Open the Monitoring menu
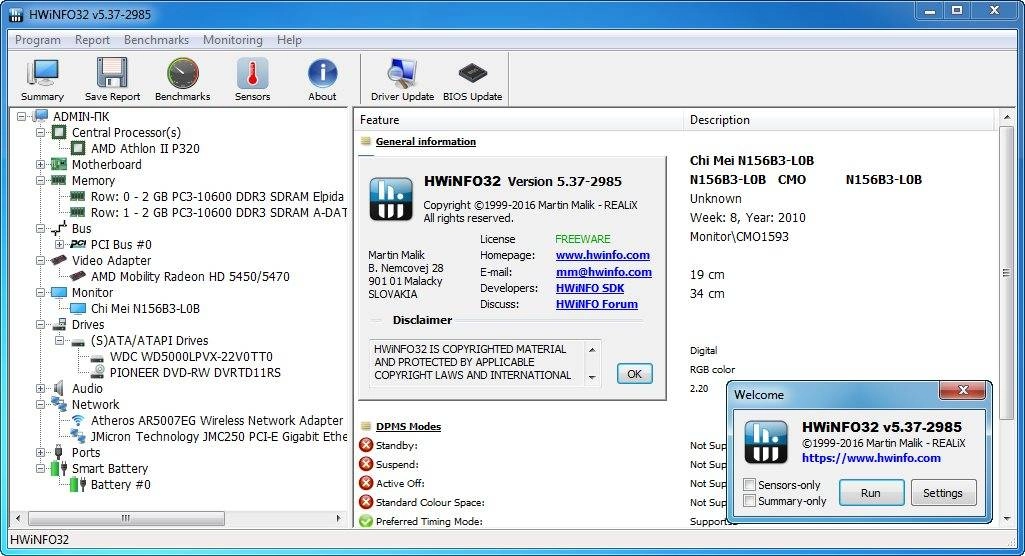 (233, 40)
